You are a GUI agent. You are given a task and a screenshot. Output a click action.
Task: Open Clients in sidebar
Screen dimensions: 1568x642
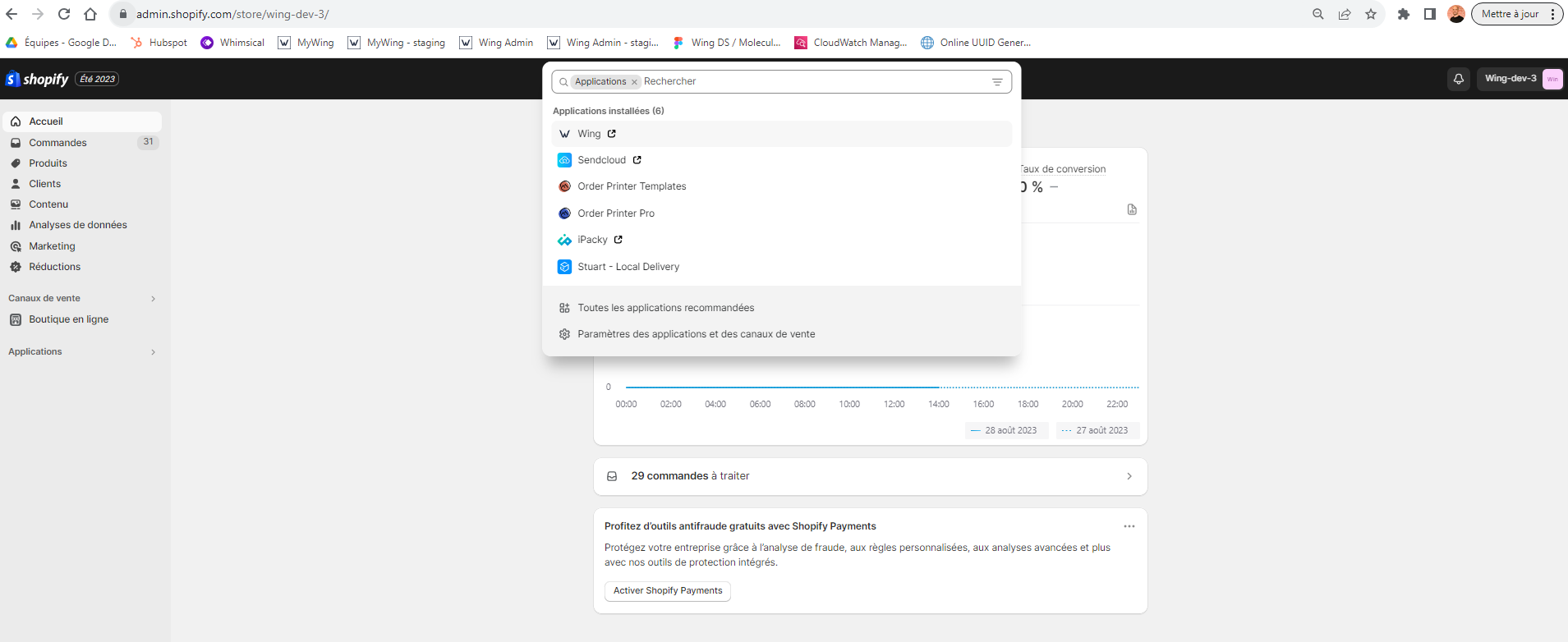click(x=82, y=184)
